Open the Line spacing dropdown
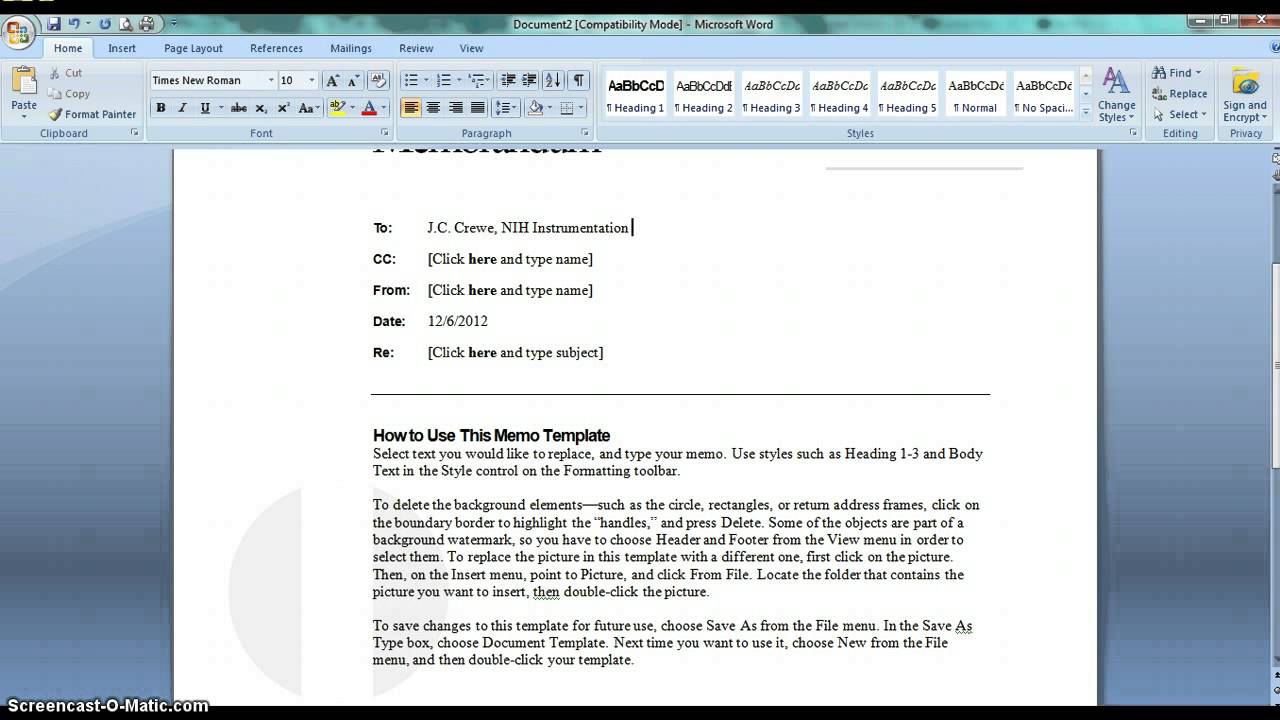The width and height of the screenshot is (1280, 720). click(505, 108)
